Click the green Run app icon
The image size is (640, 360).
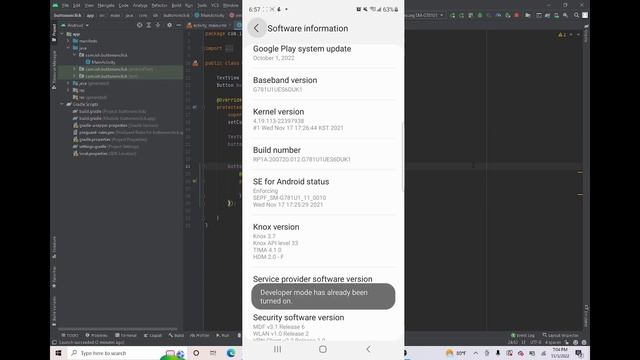452,15
